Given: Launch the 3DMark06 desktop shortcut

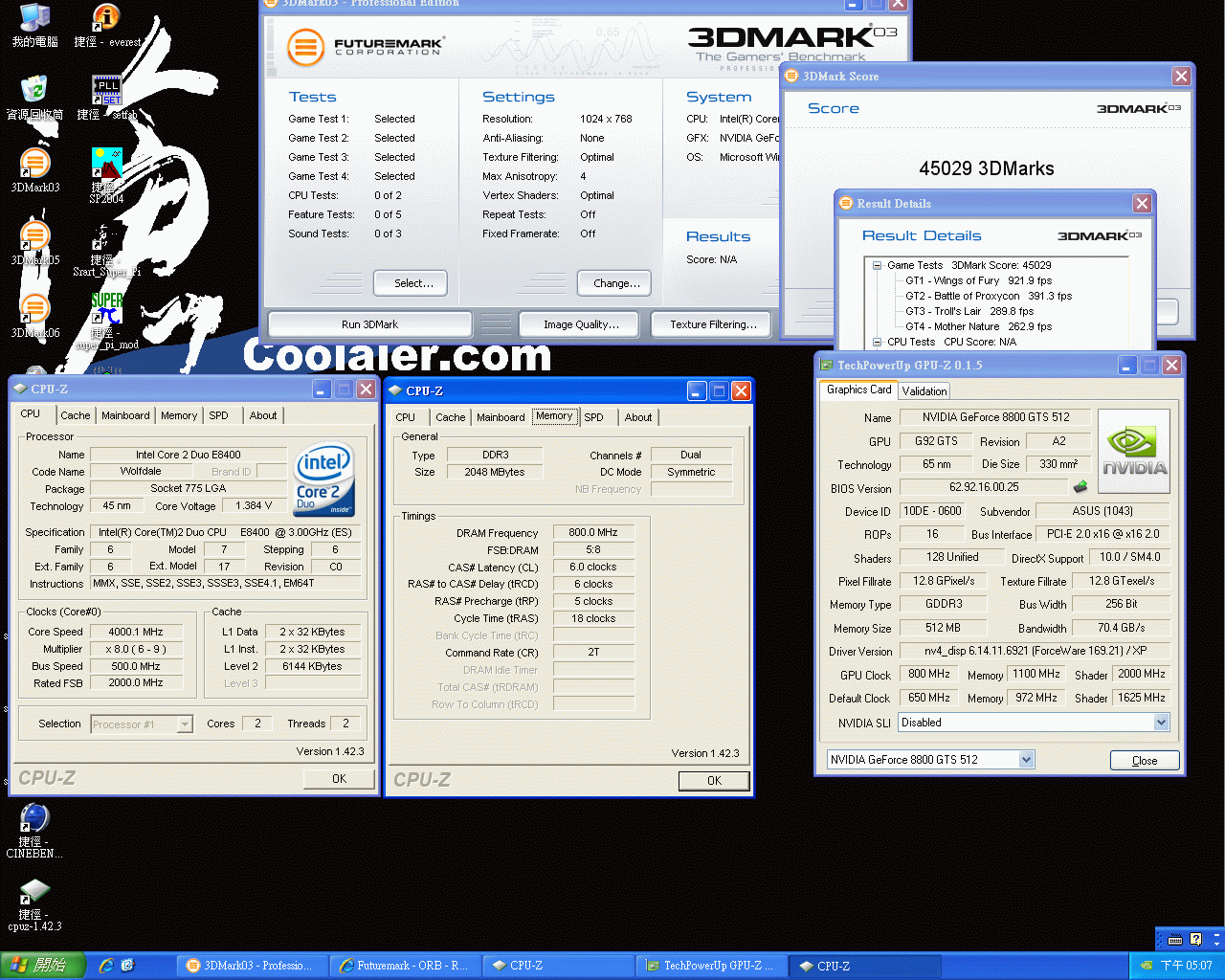Looking at the screenshot, I should pyautogui.click(x=34, y=316).
